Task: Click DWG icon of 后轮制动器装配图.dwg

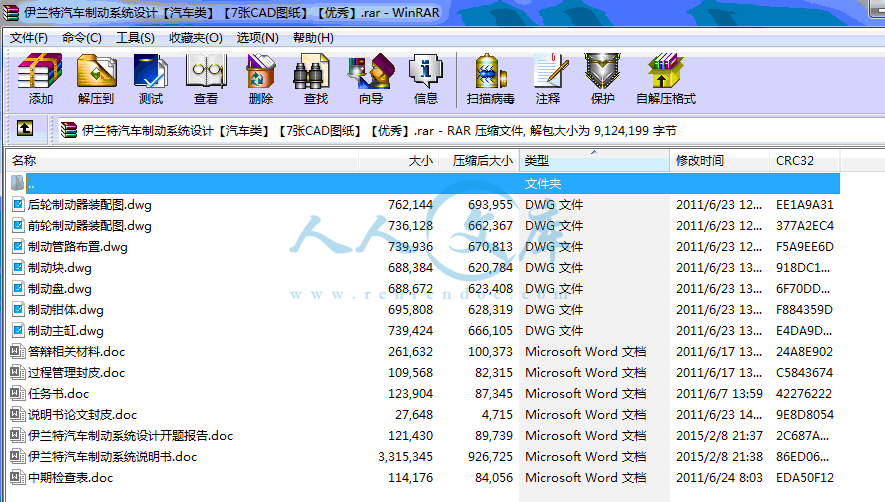Action: coord(18,204)
